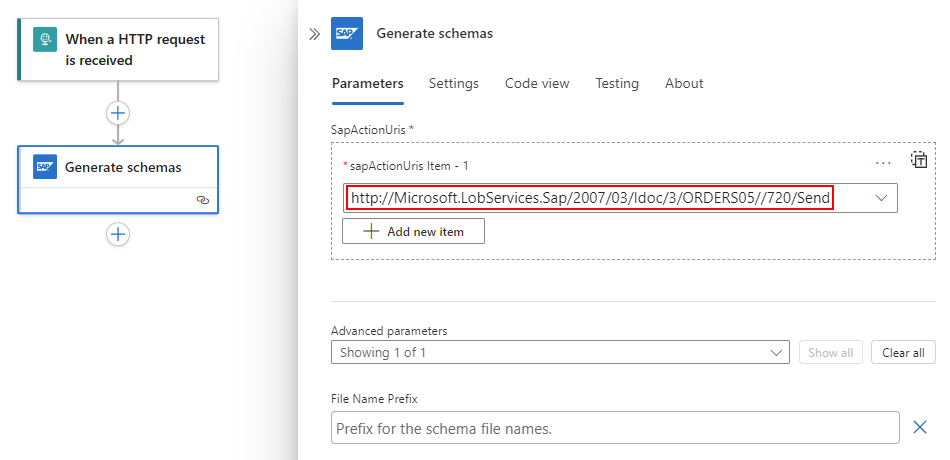Click the Clear all button
Viewport: 950px width, 460px height.
click(903, 352)
